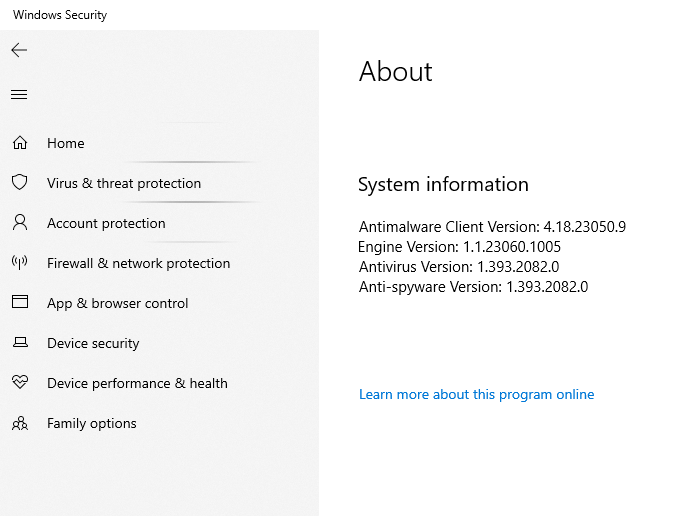
Task: Click the Virus & threat protection shield icon
Action: [x=19, y=183]
